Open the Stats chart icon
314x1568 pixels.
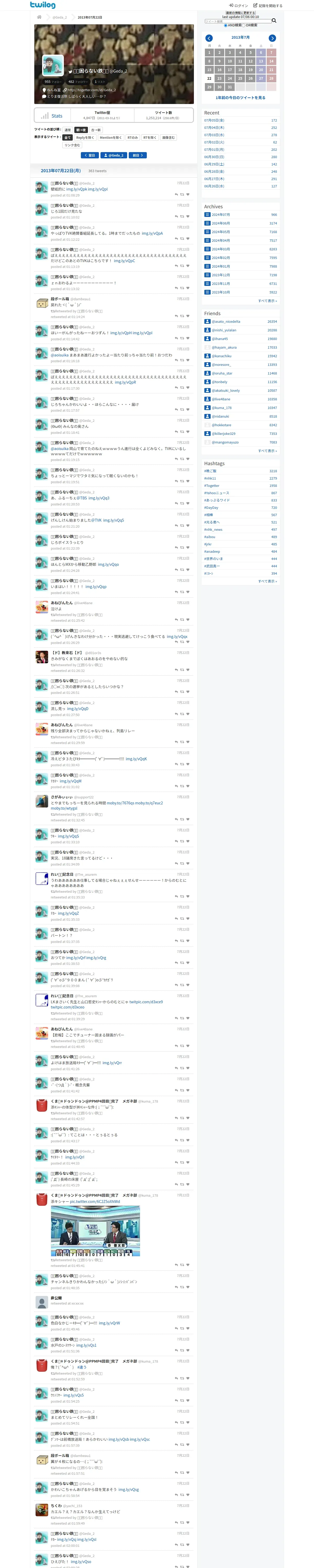(x=44, y=116)
